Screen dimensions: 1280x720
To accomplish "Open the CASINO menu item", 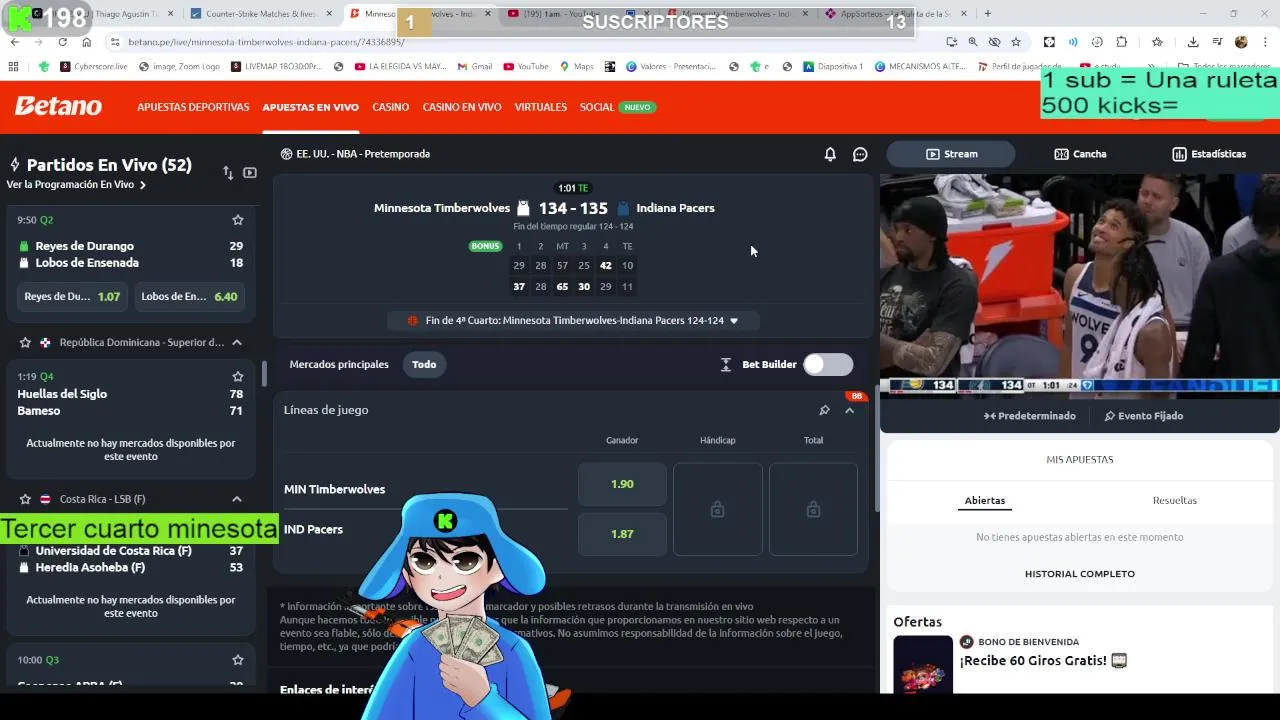I will (390, 107).
